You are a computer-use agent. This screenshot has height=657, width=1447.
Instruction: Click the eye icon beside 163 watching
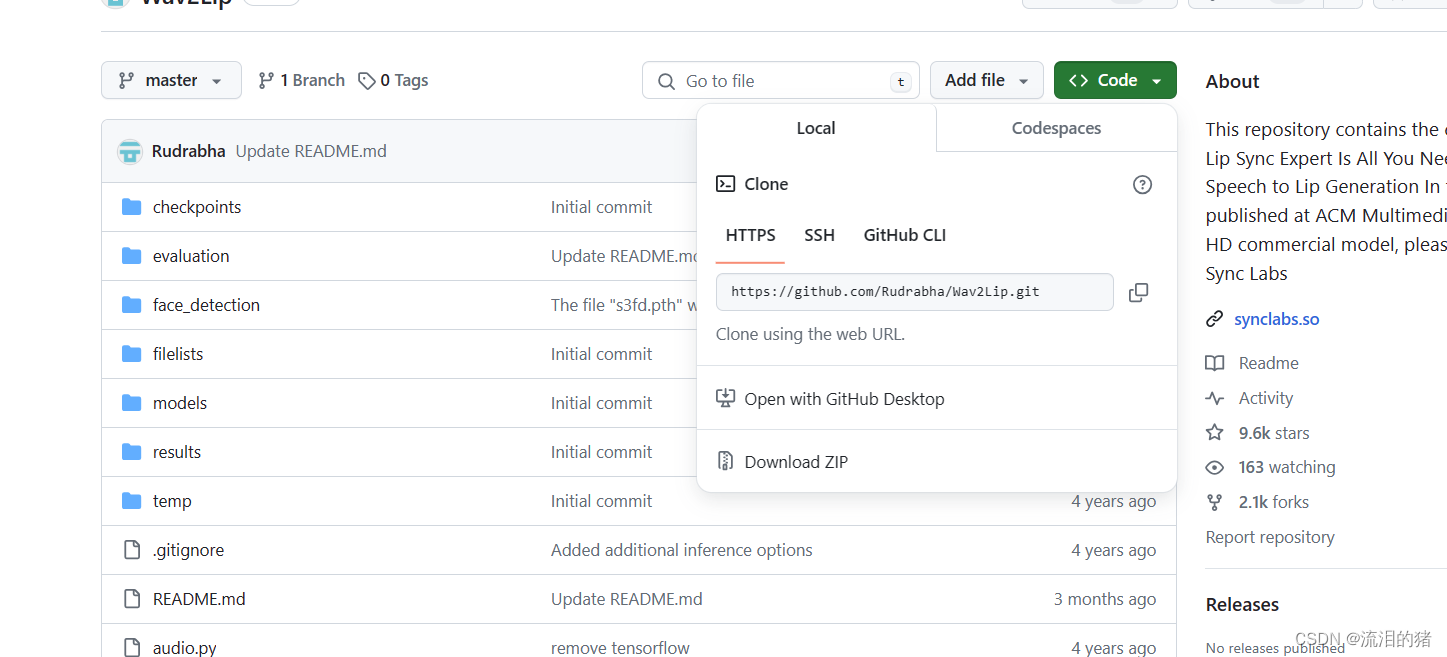click(1215, 467)
